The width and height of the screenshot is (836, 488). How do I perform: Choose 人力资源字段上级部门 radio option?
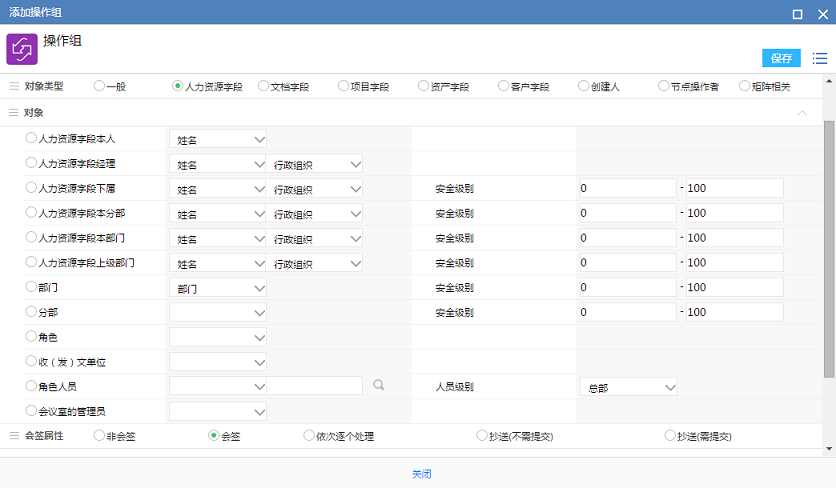tap(31, 262)
